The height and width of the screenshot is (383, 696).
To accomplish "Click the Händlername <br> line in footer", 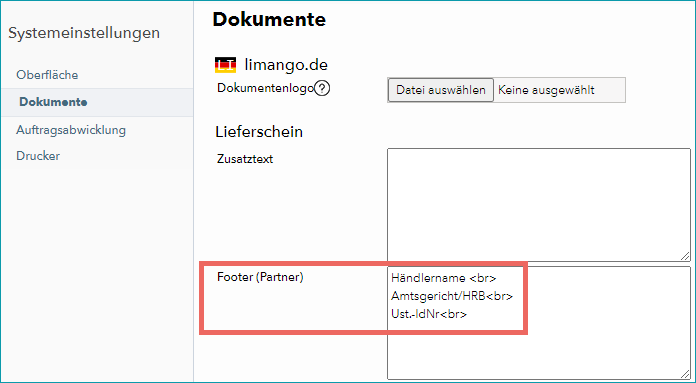I will [x=443, y=278].
